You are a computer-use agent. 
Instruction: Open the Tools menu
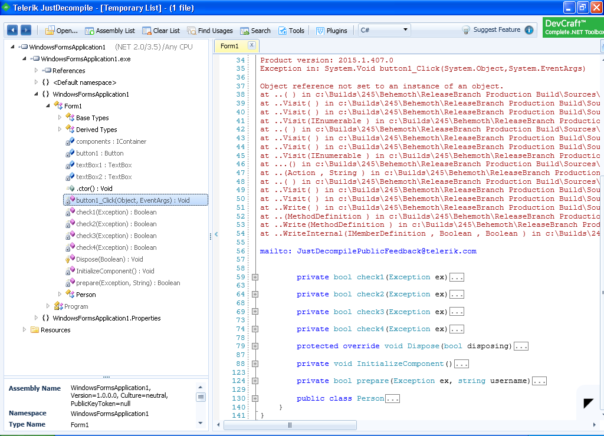click(x=291, y=31)
